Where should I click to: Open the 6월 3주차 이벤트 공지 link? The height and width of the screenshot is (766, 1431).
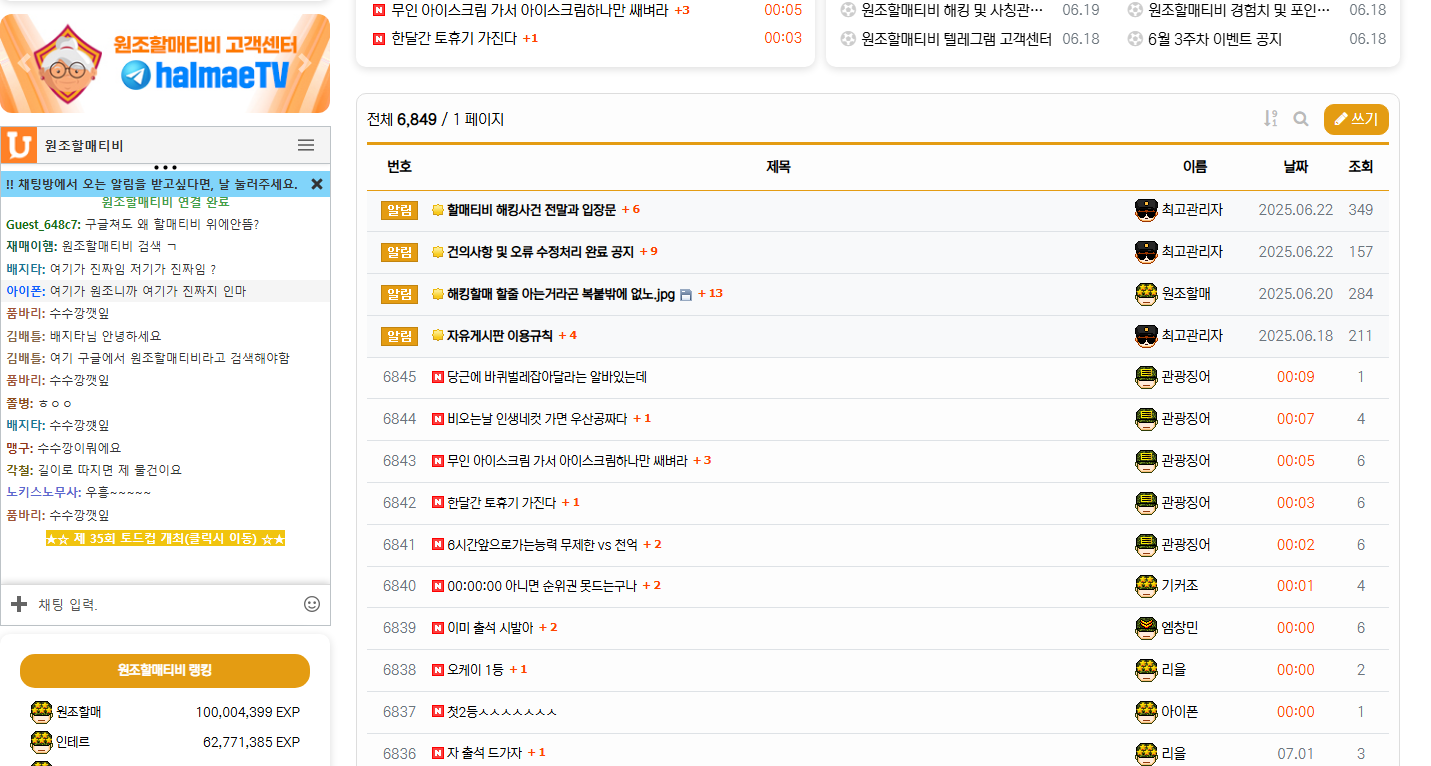pos(1215,39)
